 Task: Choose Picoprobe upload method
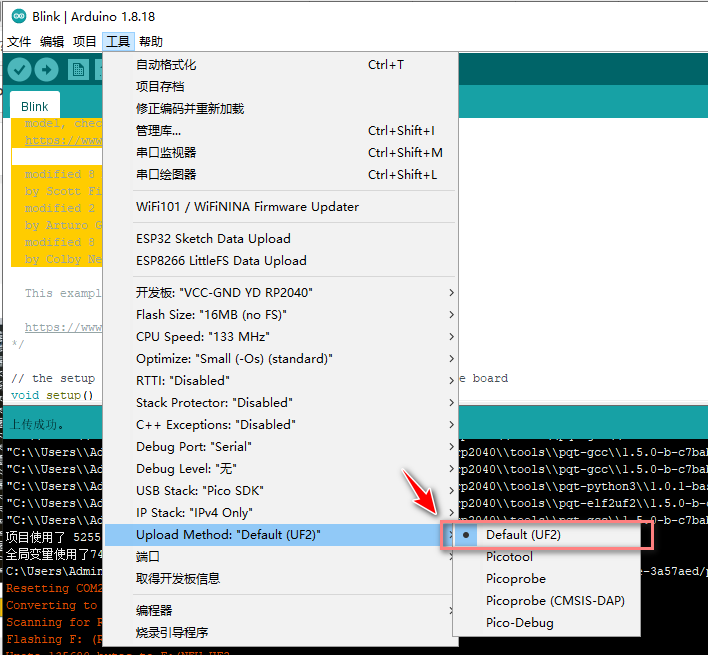[547, 579]
